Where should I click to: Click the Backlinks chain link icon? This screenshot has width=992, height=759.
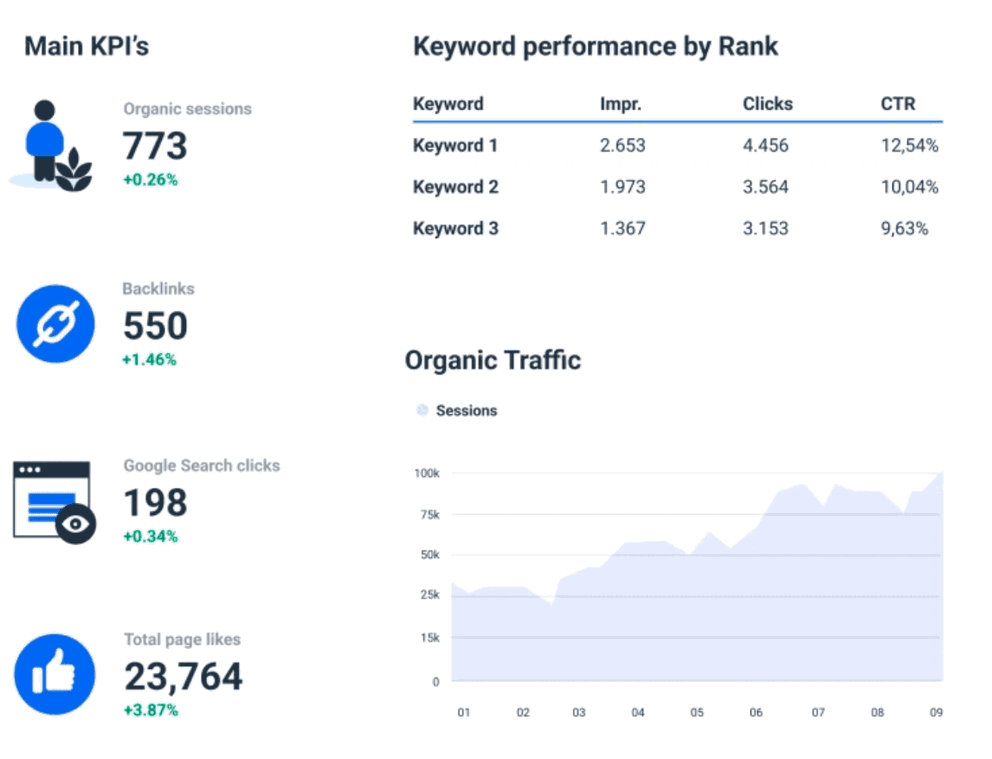56,324
